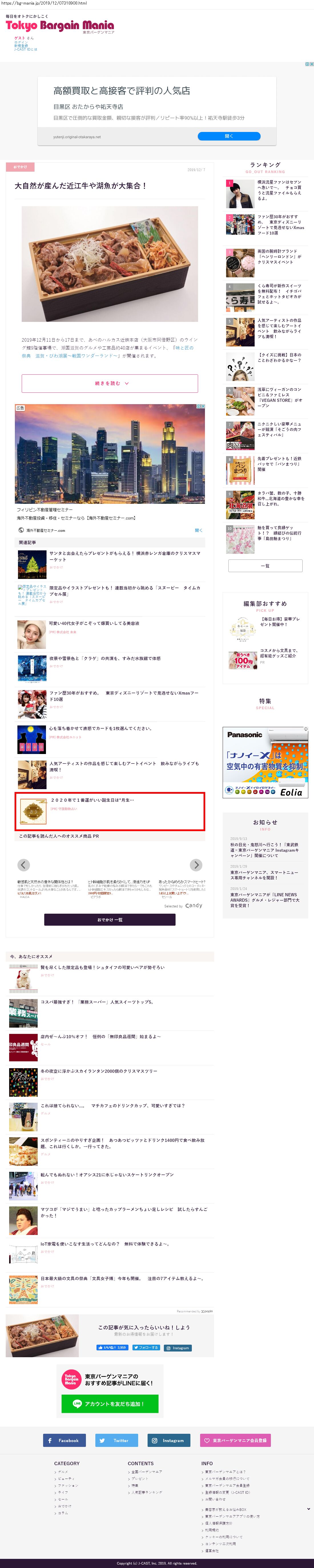314x1568 pixels.
Task: Click the Twitter button in footer
Action: pos(116,1440)
